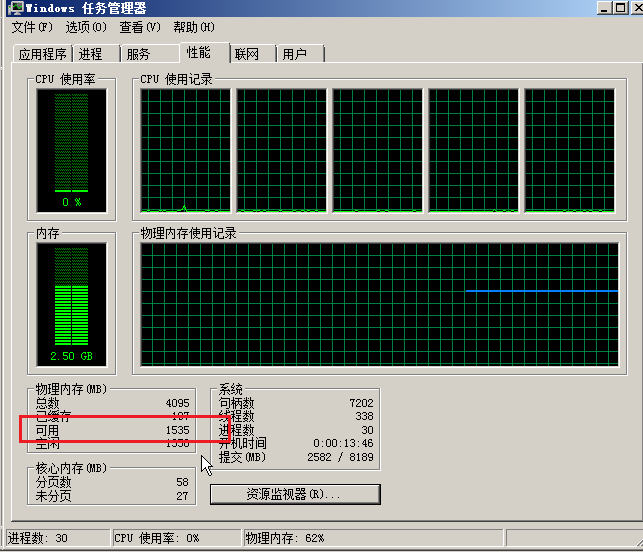Click the 可用 value 1535
This screenshot has height=553, width=643.
pos(178,430)
